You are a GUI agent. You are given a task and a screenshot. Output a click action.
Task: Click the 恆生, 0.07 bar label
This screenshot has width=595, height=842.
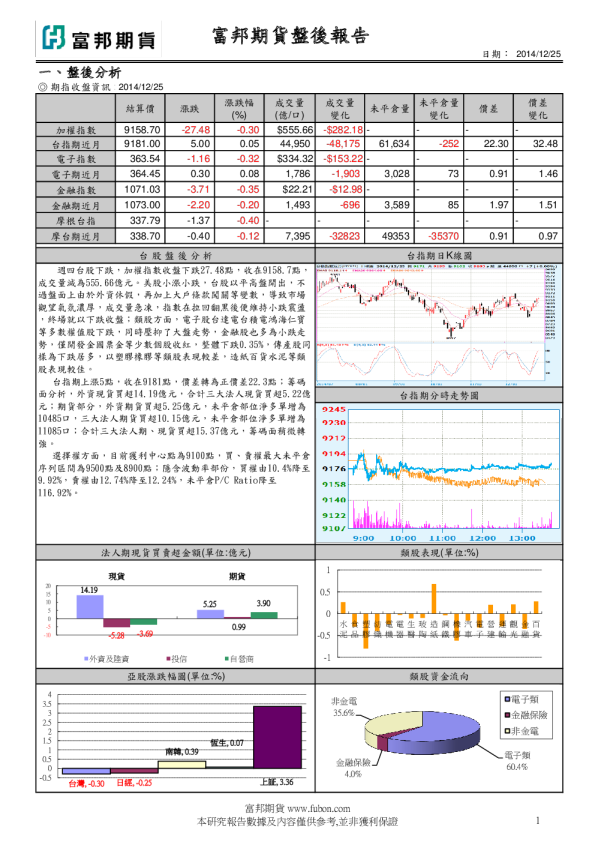click(227, 743)
